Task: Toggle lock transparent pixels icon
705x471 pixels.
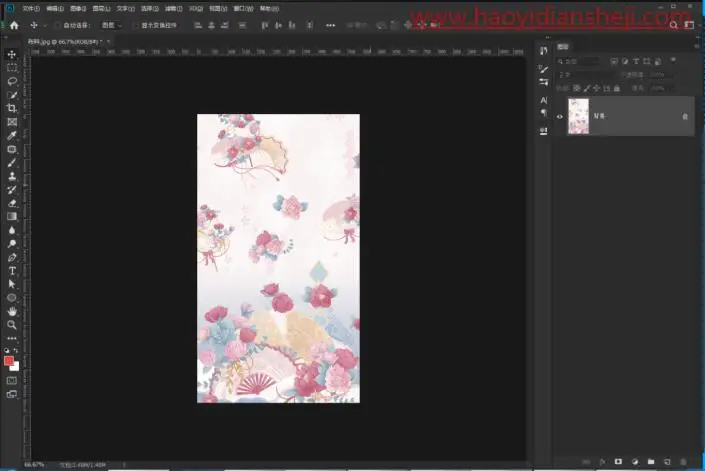Action: (577, 89)
